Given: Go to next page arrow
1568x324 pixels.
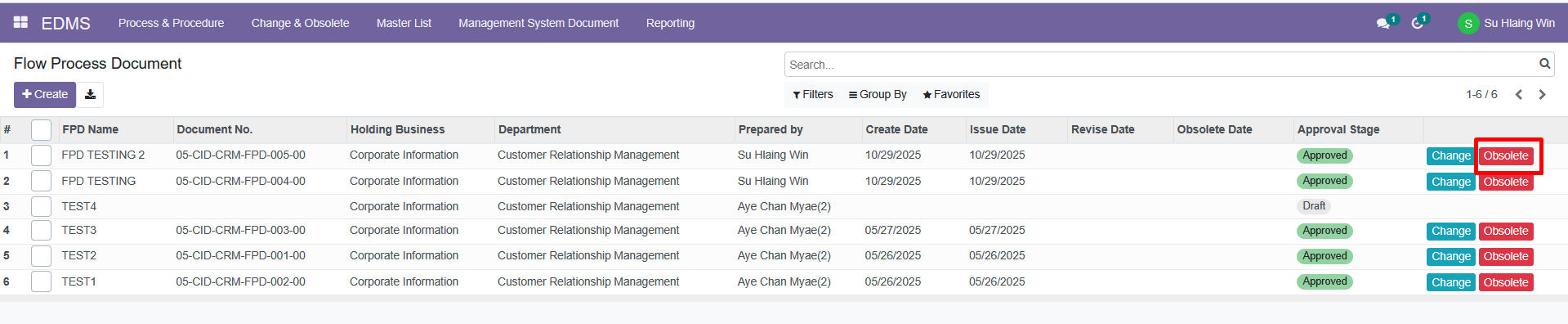Looking at the screenshot, I should pos(1542,95).
